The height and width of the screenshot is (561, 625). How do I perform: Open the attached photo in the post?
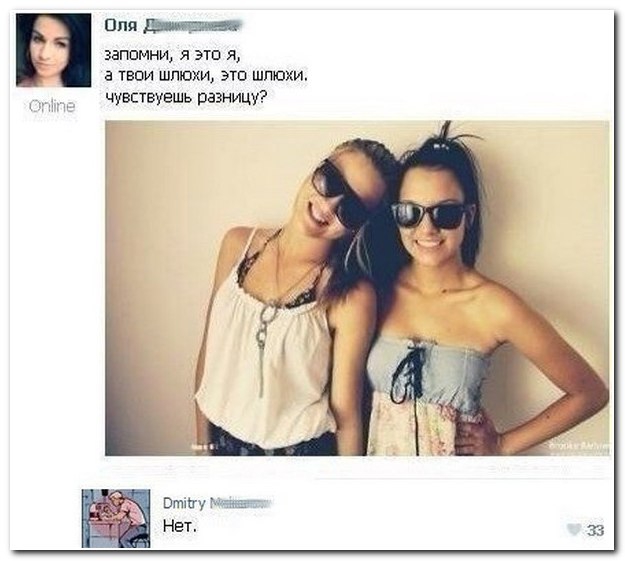click(x=357, y=288)
